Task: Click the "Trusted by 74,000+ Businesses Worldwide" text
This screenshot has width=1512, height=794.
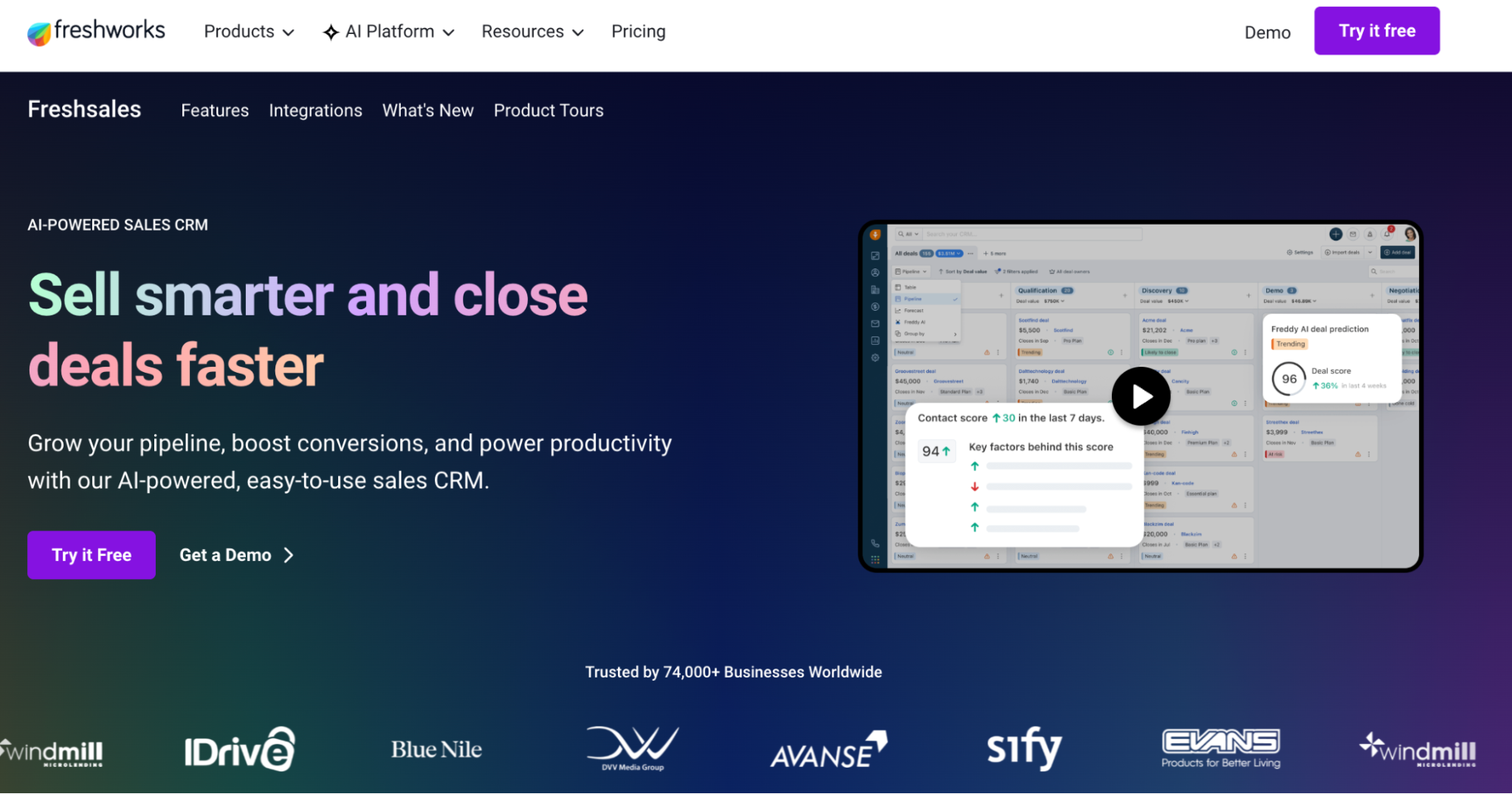Action: [x=734, y=671]
